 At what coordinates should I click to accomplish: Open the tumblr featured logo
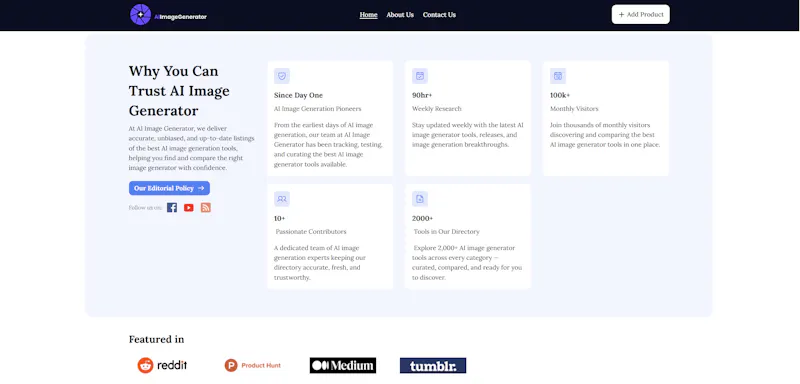pos(433,365)
